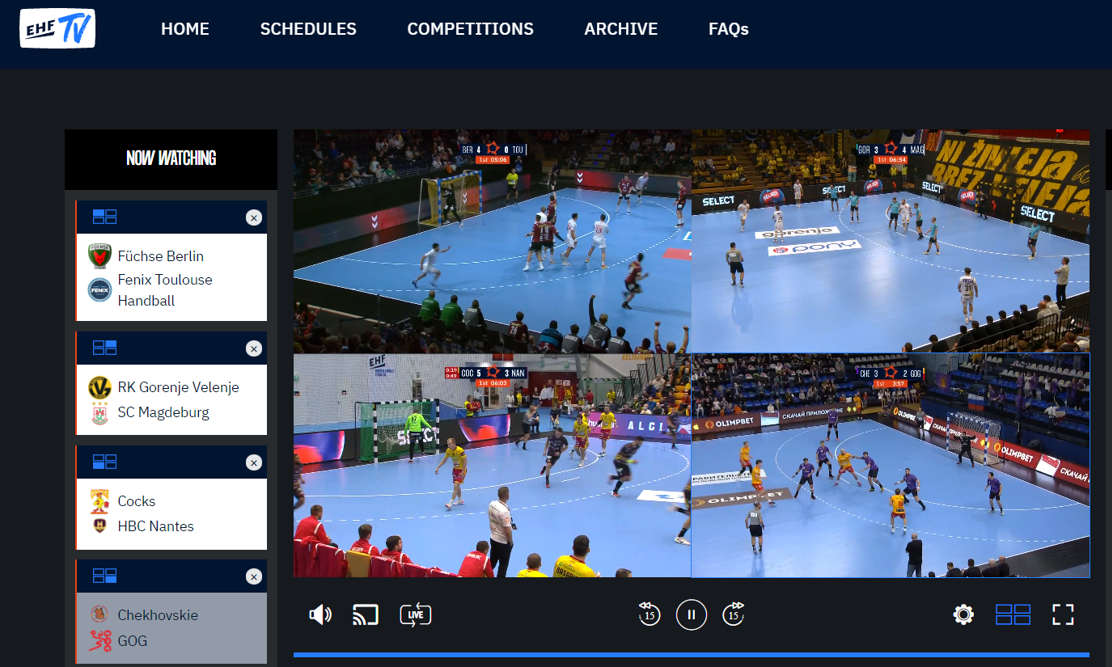
Task: Pause the video playback
Action: tap(691, 614)
